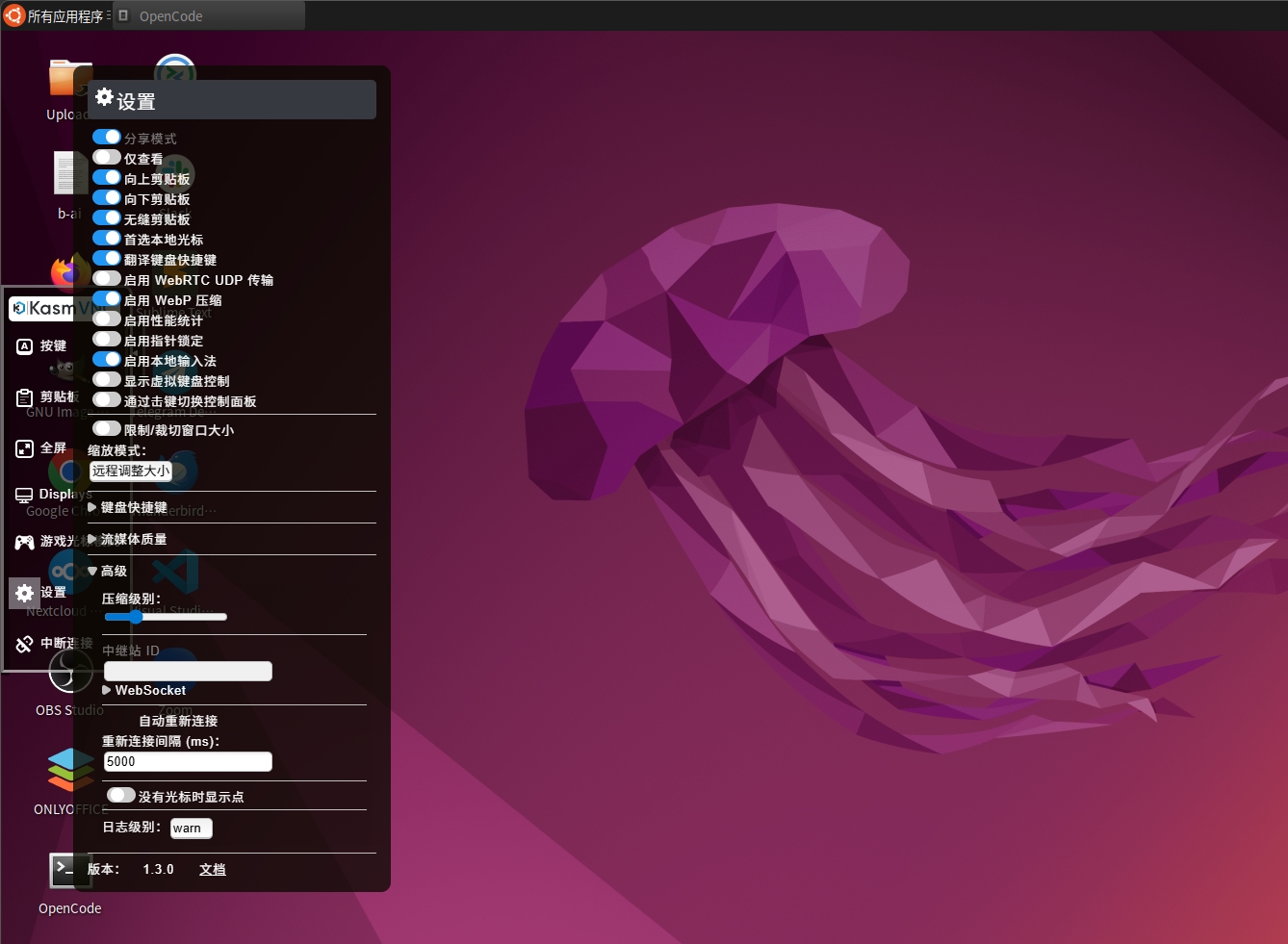
Task: Enable 启用 WebRTC UDP 传输
Action: (x=107, y=279)
